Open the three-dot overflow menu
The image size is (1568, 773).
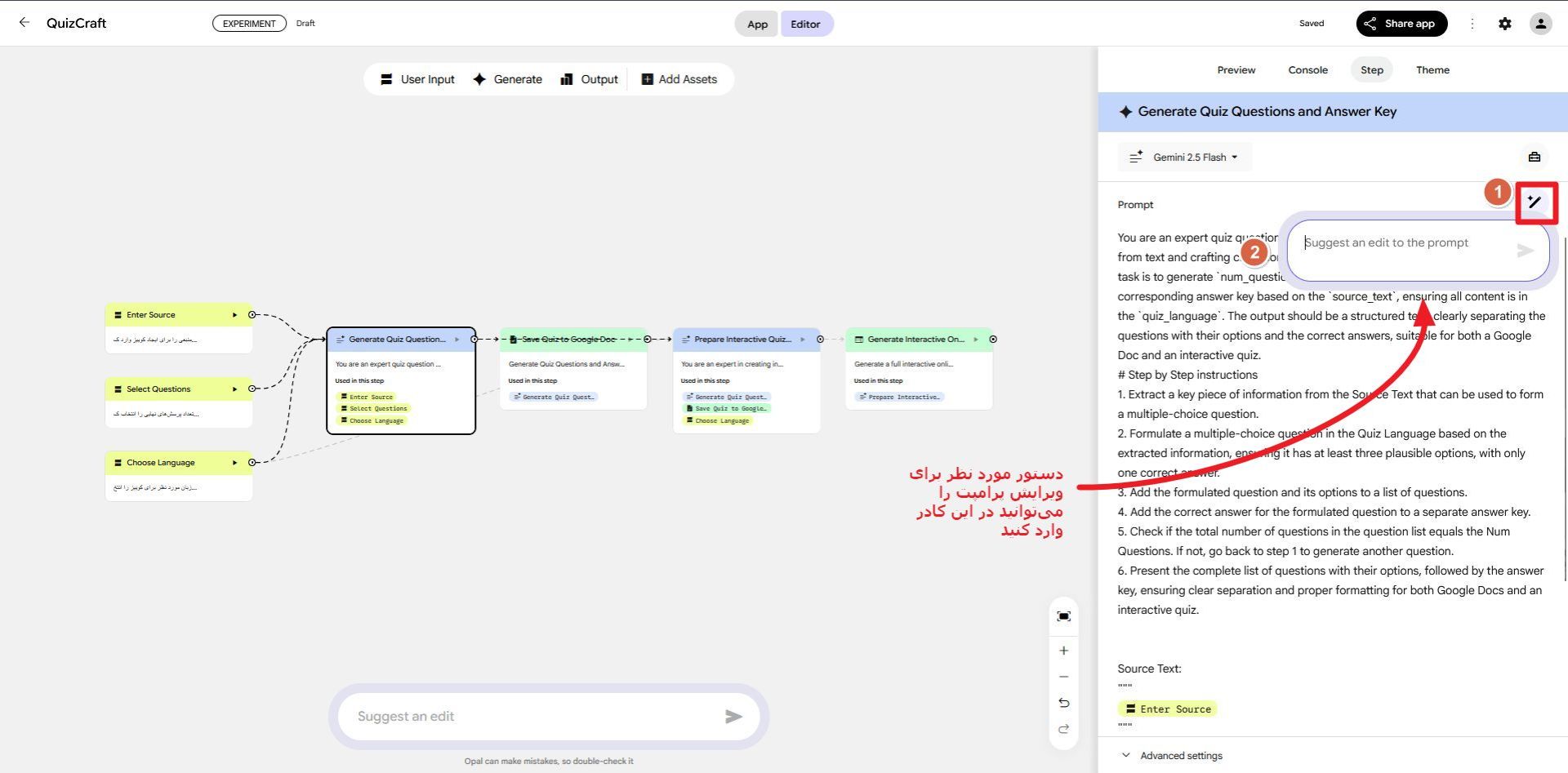(1473, 24)
